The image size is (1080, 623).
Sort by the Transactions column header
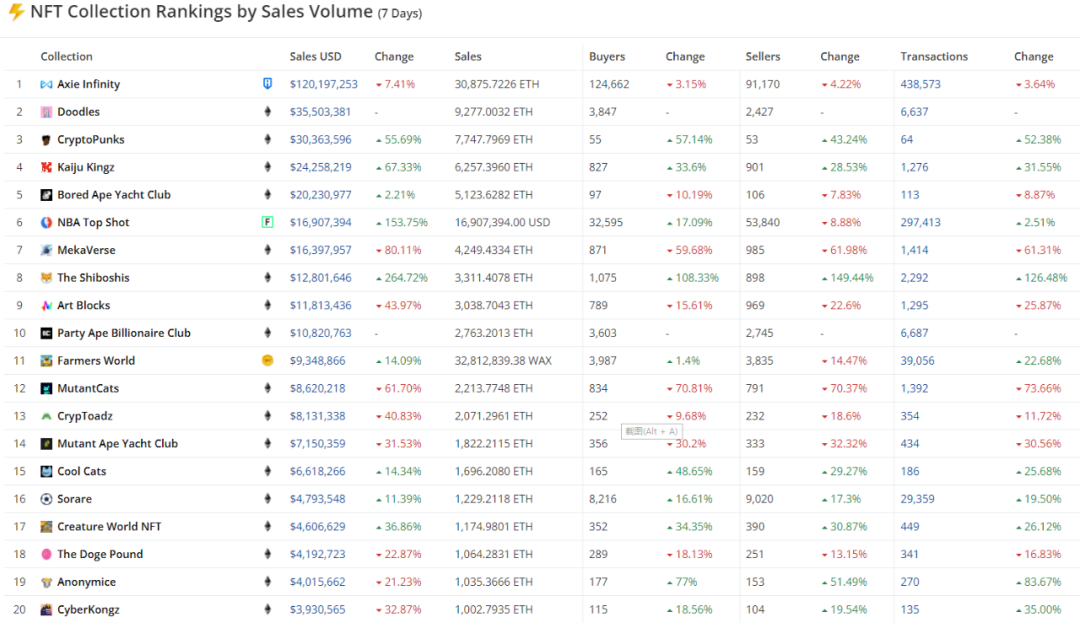tap(934, 56)
